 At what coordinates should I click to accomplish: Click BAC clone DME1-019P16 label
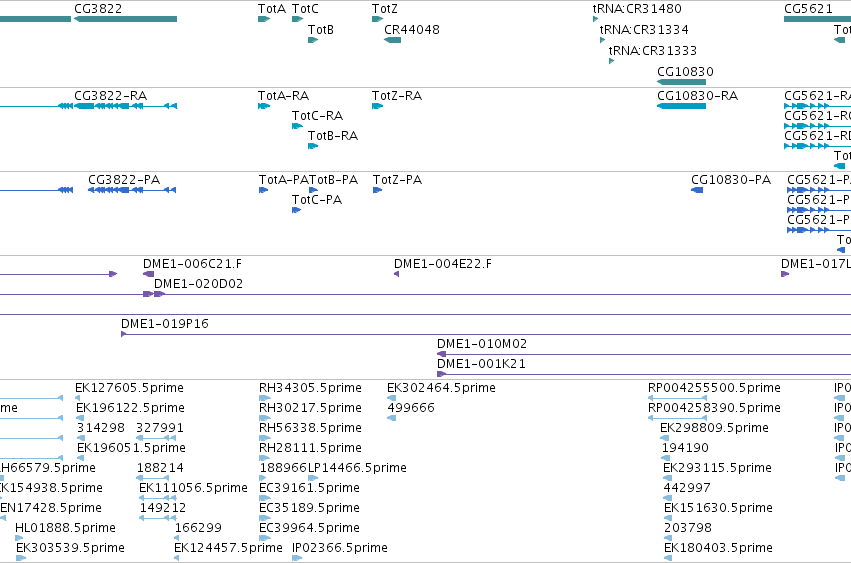pos(165,324)
